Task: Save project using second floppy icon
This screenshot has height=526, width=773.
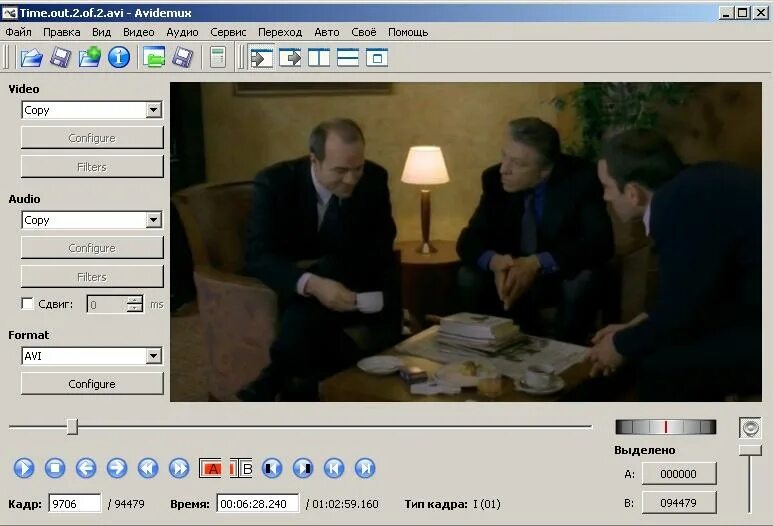Action: 182,57
